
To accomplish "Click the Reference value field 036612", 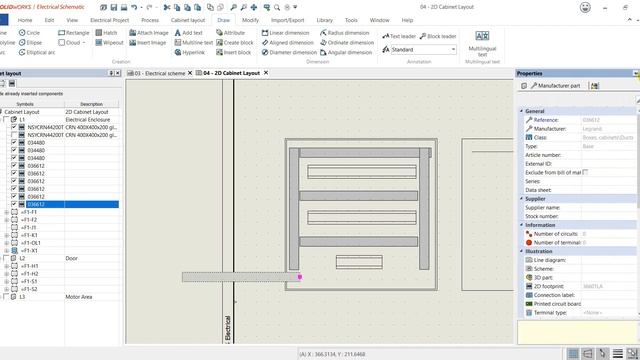I will click(608, 120).
